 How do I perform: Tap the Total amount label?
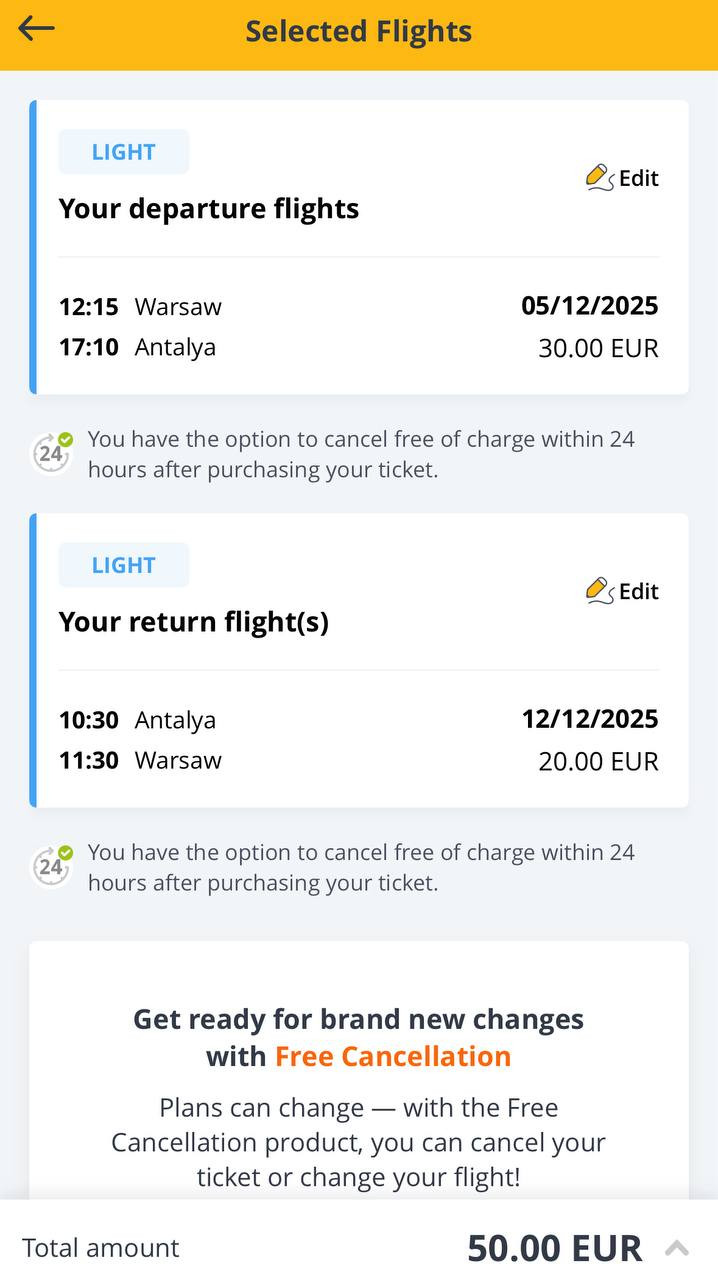[100, 1248]
